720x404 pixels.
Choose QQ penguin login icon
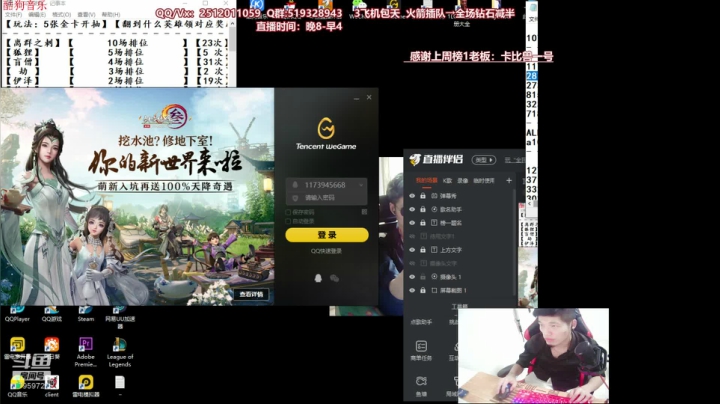coord(318,278)
